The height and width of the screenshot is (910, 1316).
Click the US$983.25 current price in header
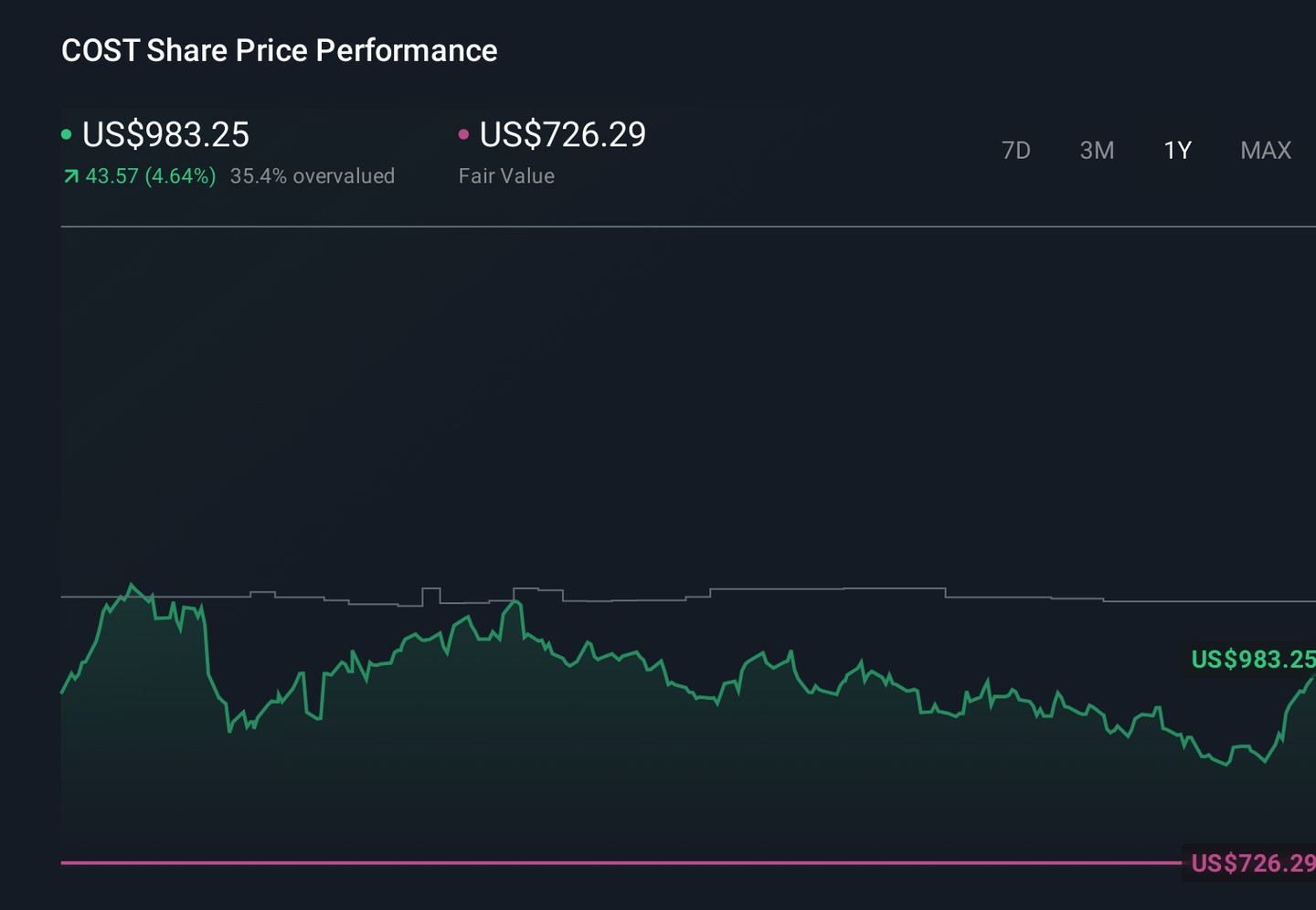[165, 135]
